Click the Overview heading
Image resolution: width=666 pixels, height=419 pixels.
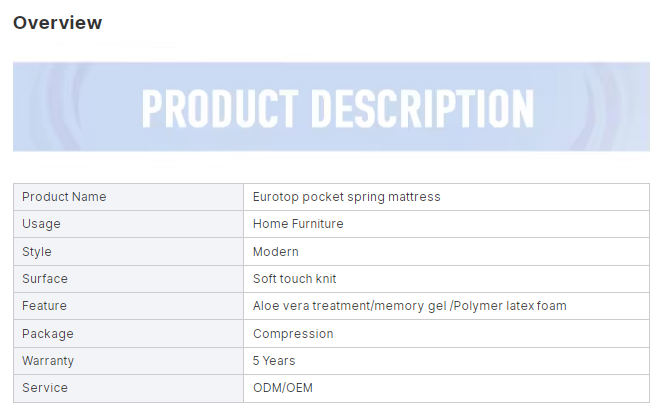57,23
